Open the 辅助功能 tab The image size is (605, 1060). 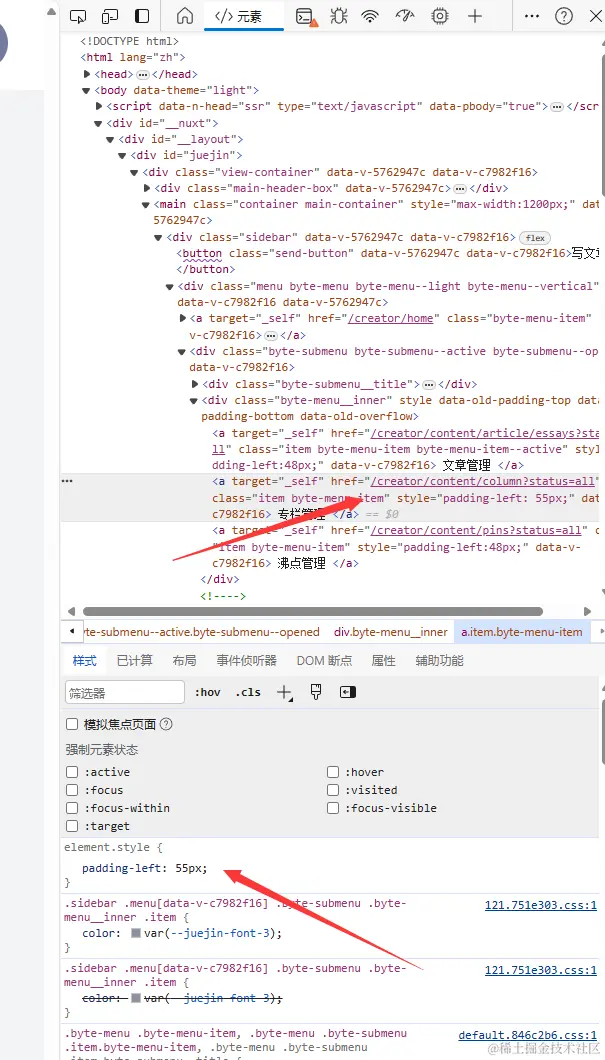click(439, 661)
